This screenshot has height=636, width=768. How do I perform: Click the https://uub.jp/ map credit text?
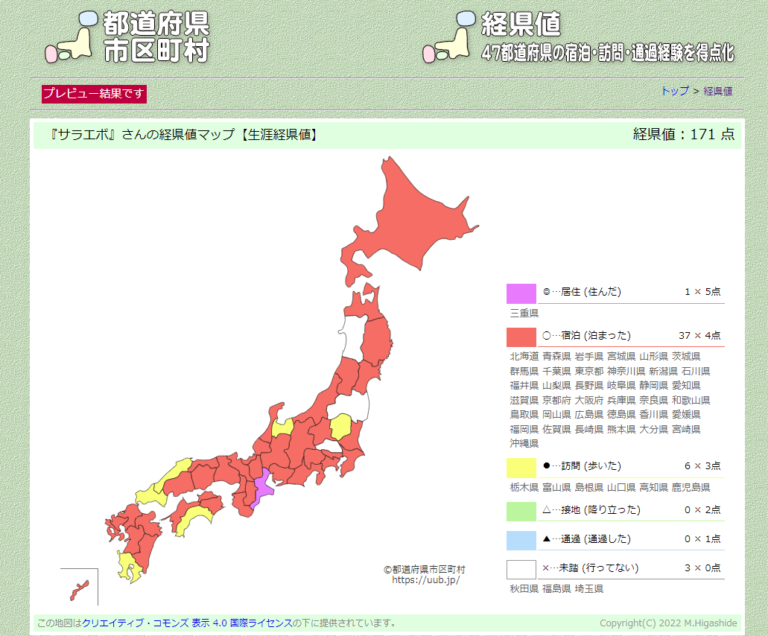click(425, 580)
